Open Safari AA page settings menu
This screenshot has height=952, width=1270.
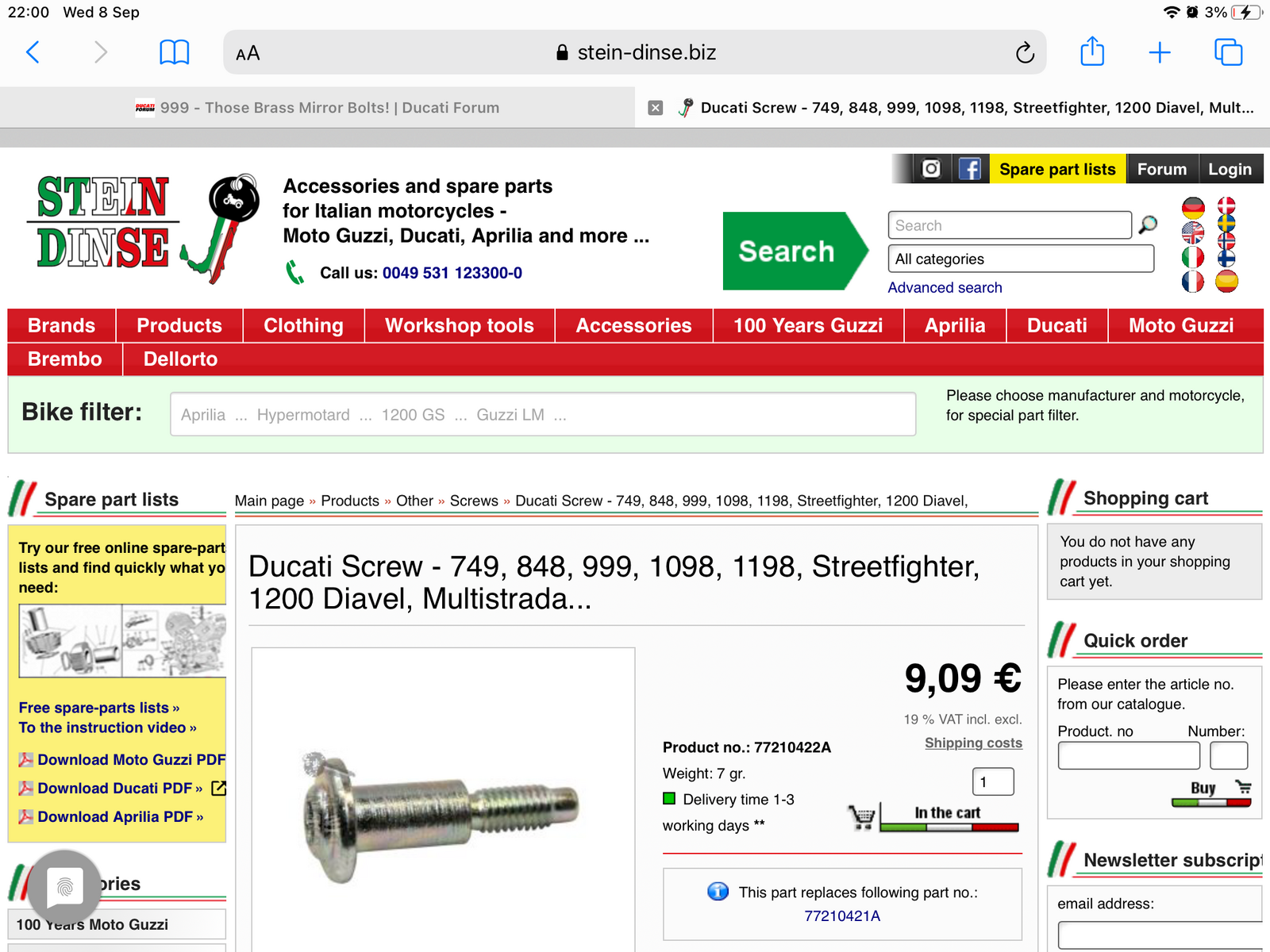[x=248, y=53]
